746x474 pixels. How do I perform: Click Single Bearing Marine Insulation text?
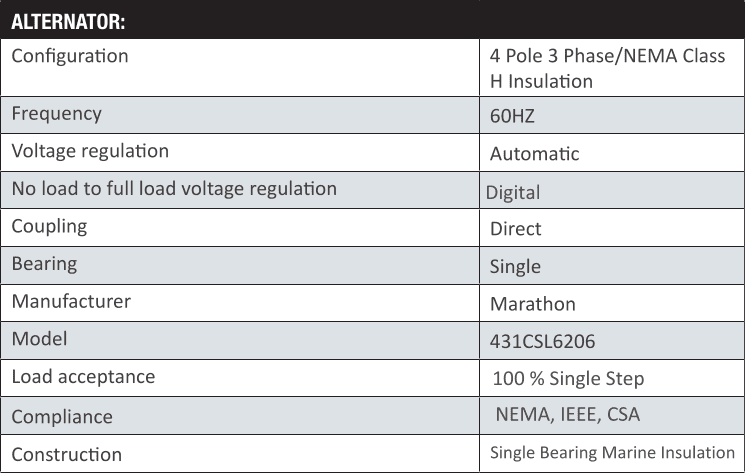(x=612, y=452)
